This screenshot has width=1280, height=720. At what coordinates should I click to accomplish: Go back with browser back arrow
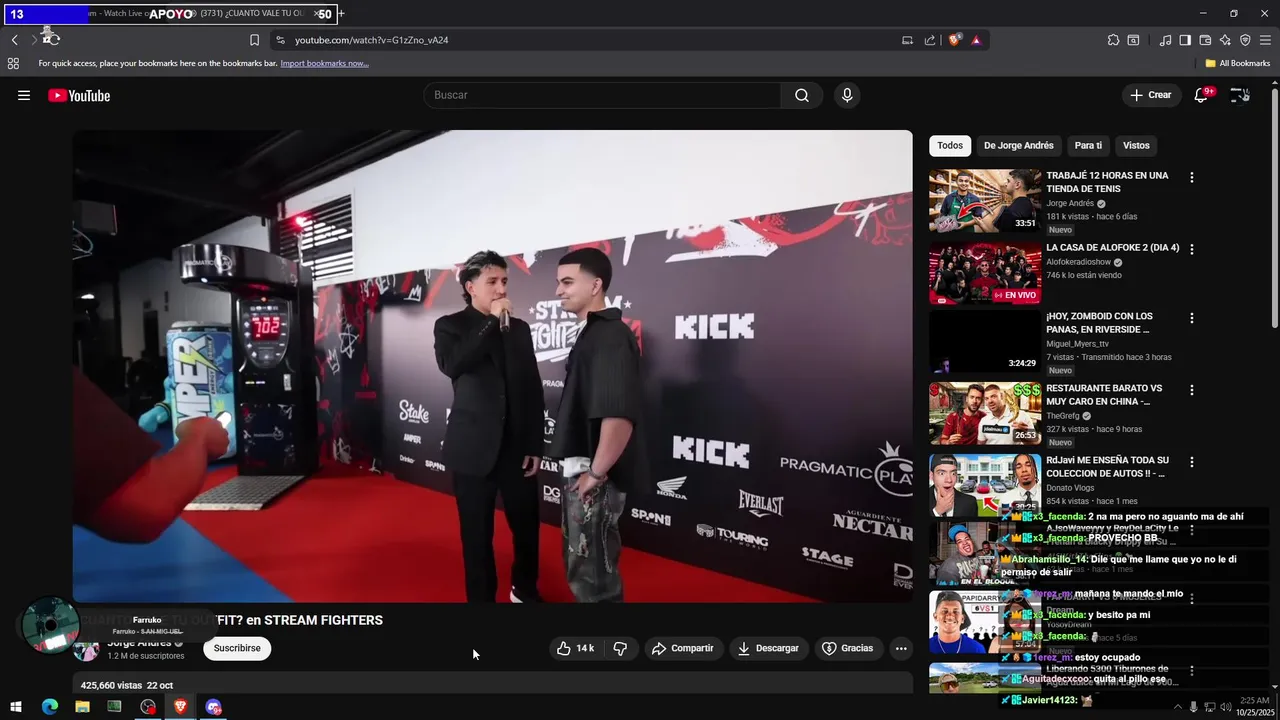click(x=14, y=40)
